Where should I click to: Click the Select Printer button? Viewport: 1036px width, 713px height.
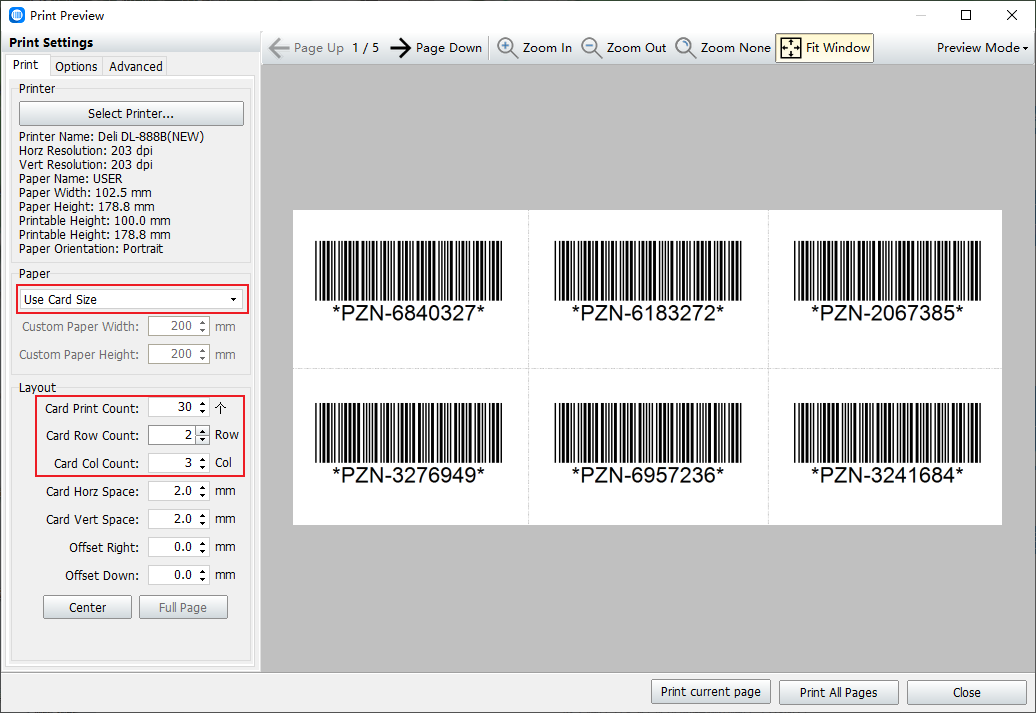tap(131, 113)
